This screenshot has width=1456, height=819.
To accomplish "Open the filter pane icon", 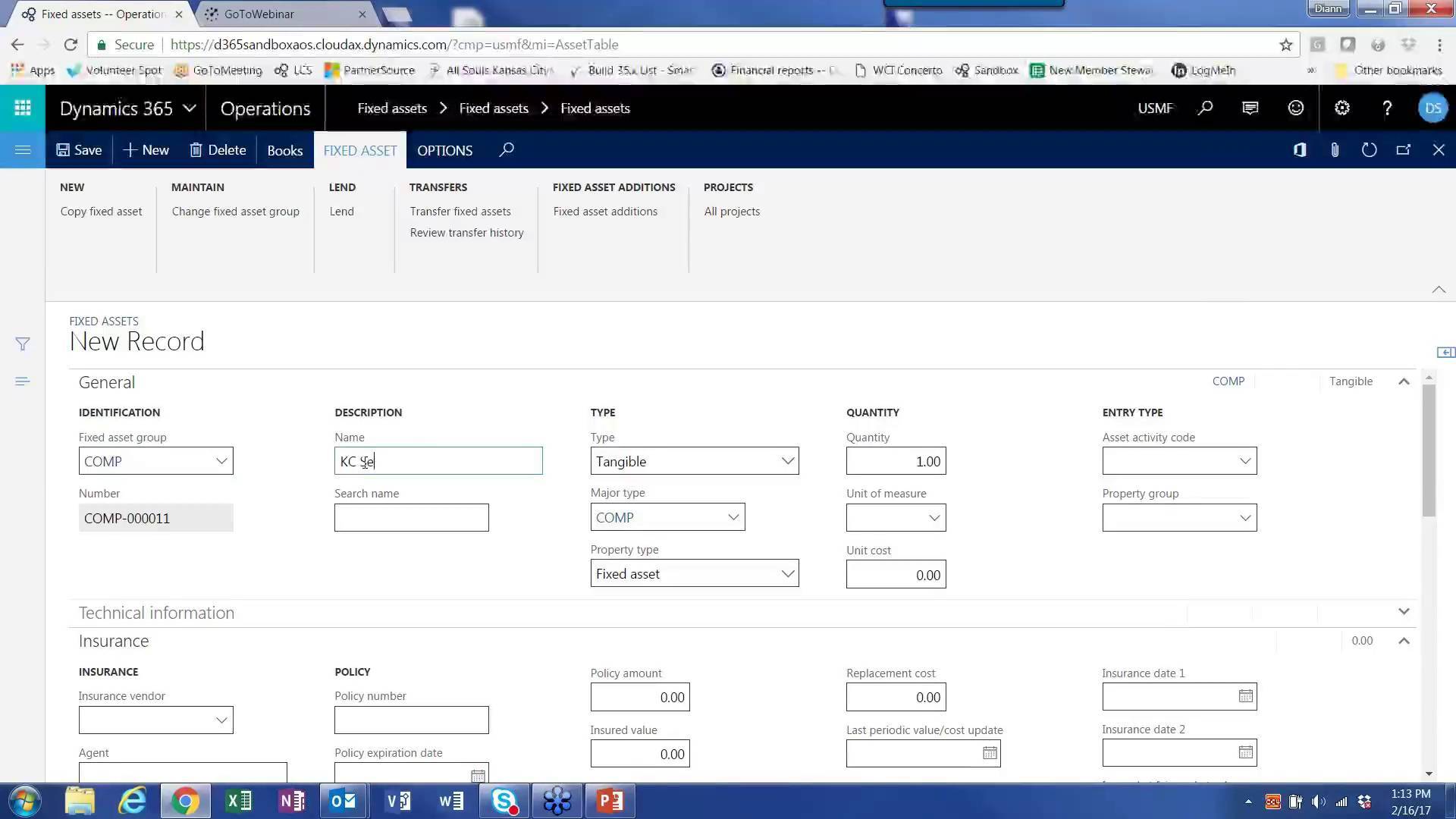I will coord(22,344).
